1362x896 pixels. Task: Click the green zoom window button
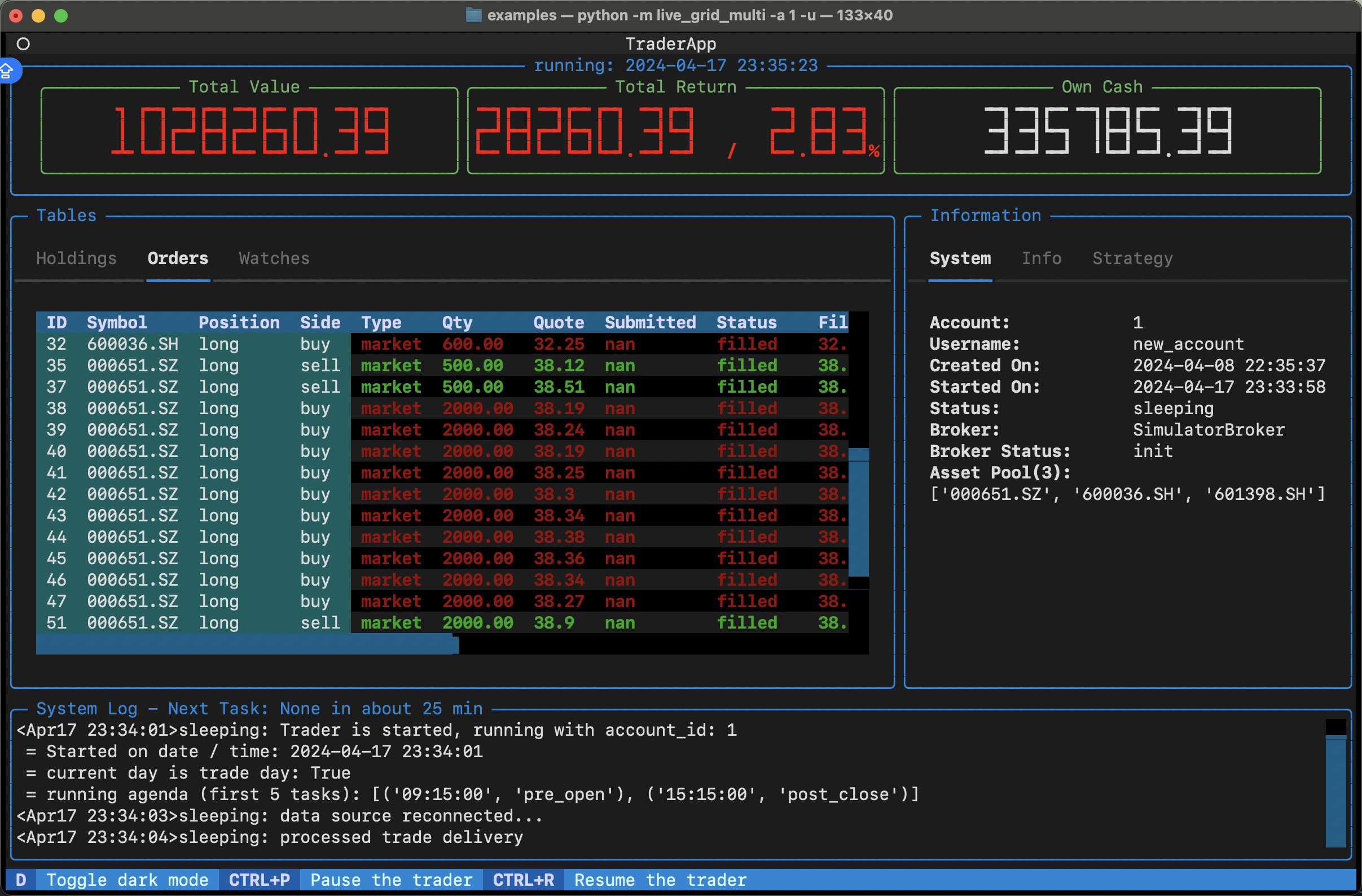coord(61,15)
